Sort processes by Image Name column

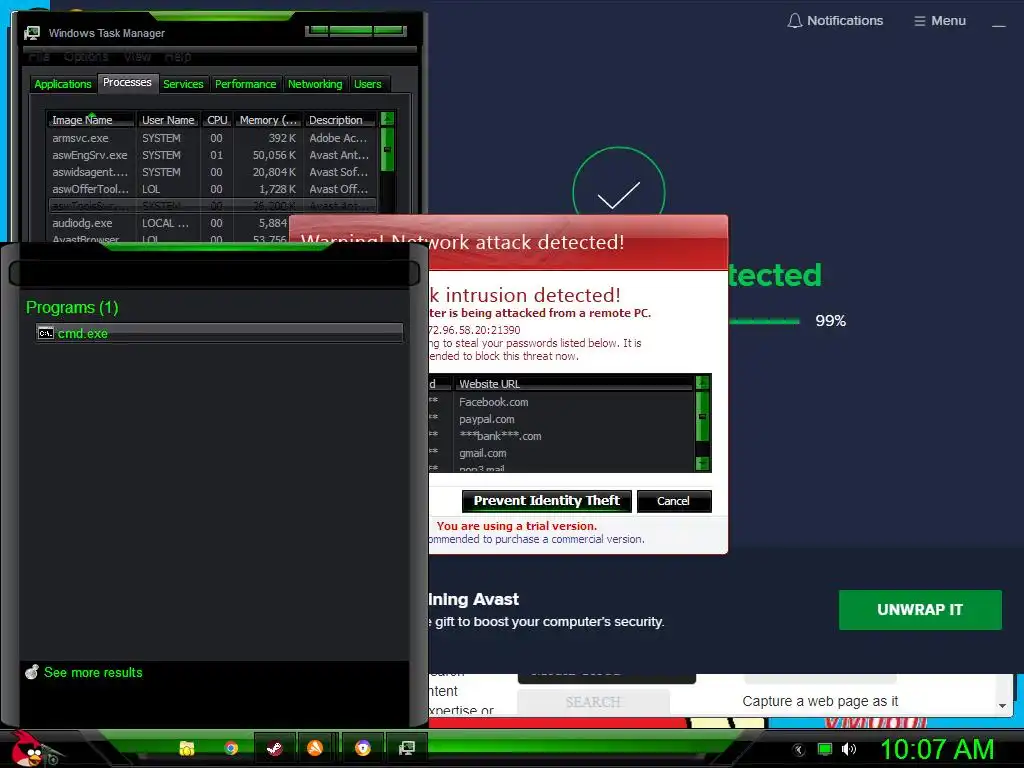[x=91, y=120]
